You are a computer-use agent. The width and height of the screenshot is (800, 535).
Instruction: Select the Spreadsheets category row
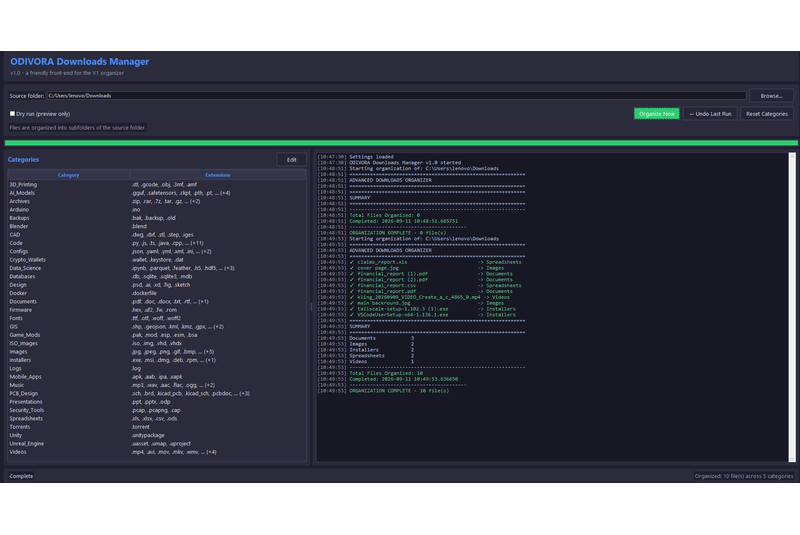157,419
